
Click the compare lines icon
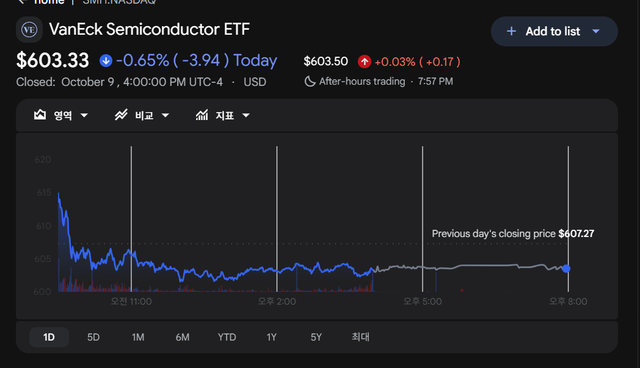(x=121, y=115)
